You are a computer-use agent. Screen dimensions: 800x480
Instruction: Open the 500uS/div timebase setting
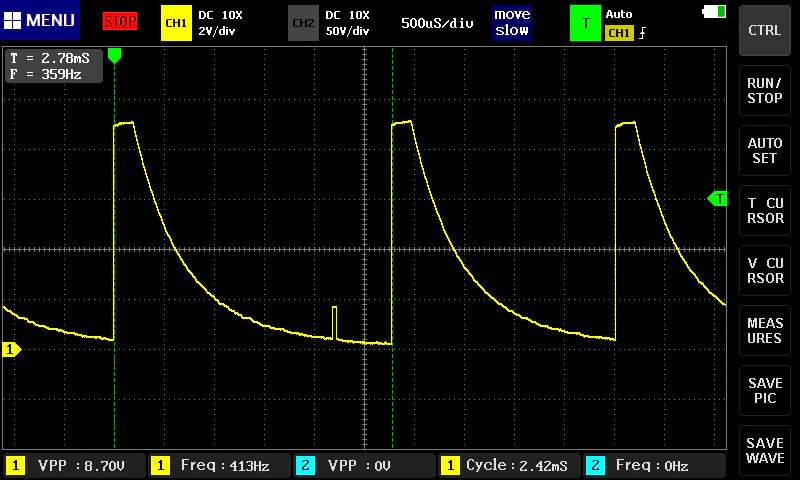click(437, 23)
